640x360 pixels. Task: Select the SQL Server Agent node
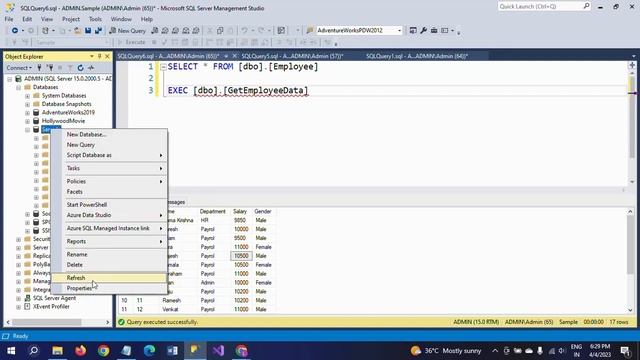point(54,298)
